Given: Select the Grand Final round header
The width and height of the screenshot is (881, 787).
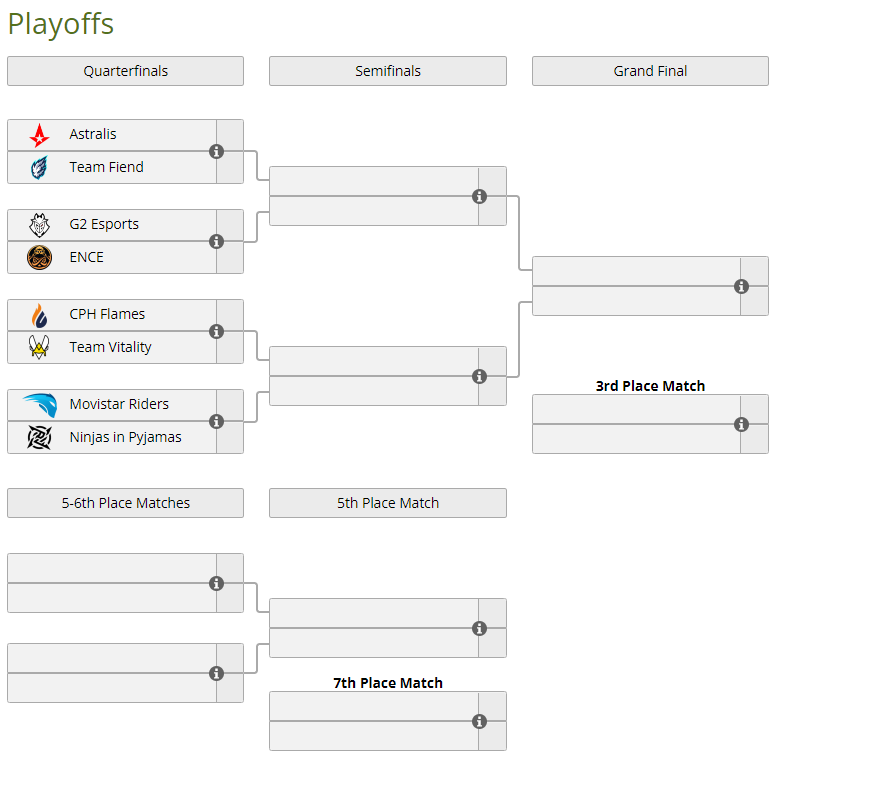Looking at the screenshot, I should point(650,71).
